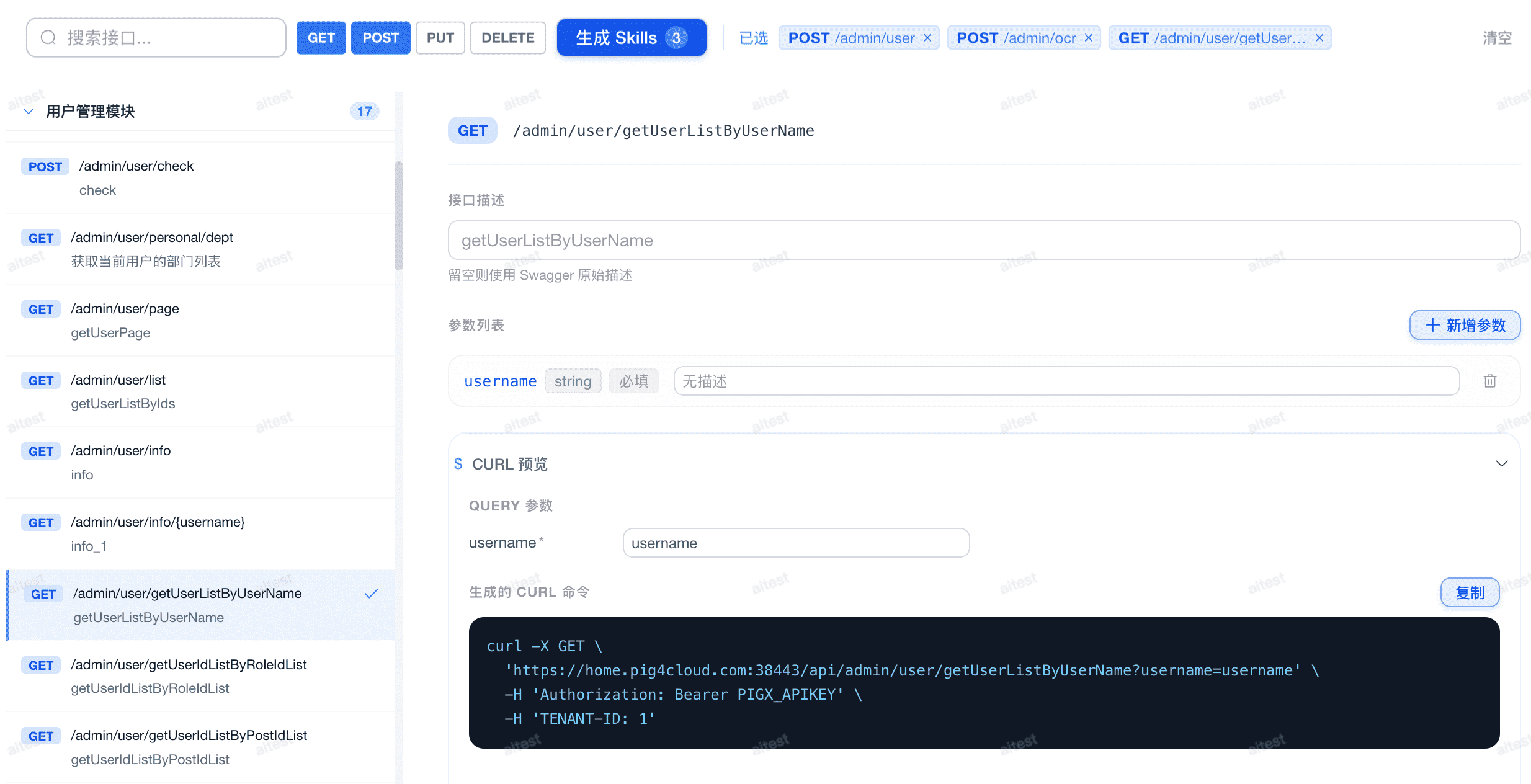Delete the username parameter with trash icon
Image resolution: width=1531 pixels, height=784 pixels.
point(1490,381)
